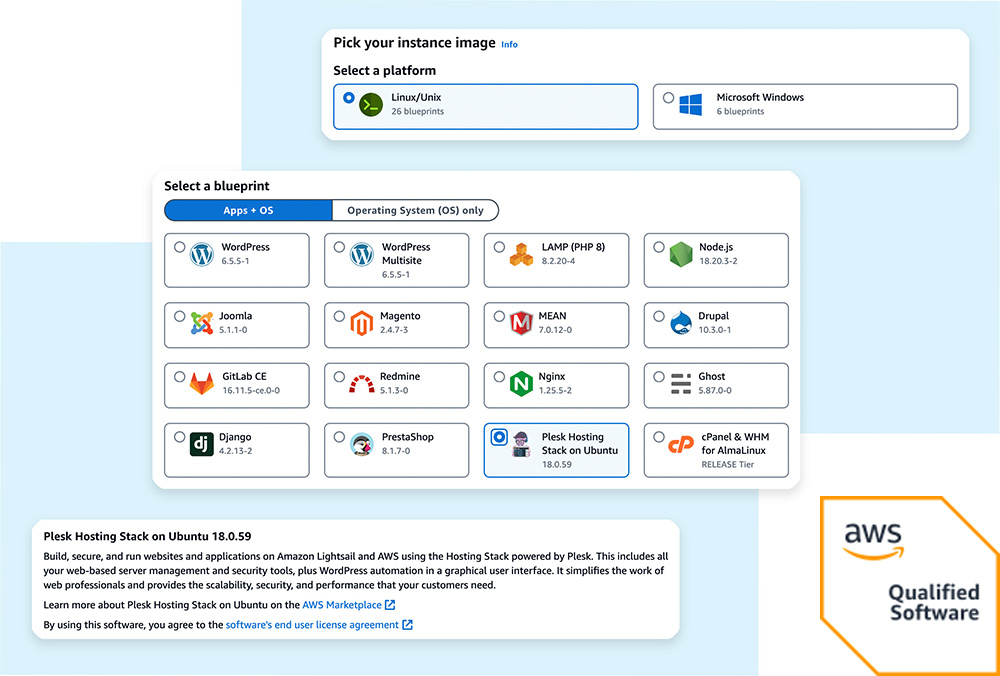Image resolution: width=1000 pixels, height=676 pixels.
Task: Click the PrestaShop penguin icon
Action: [x=362, y=445]
